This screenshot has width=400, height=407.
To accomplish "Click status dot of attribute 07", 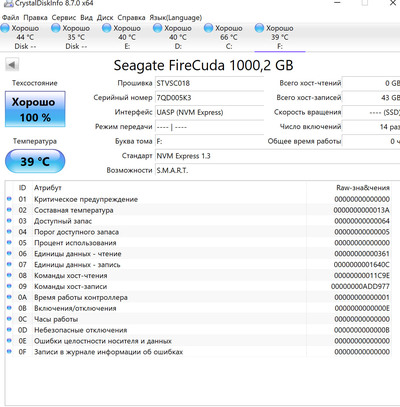I will pyautogui.click(x=9, y=264).
